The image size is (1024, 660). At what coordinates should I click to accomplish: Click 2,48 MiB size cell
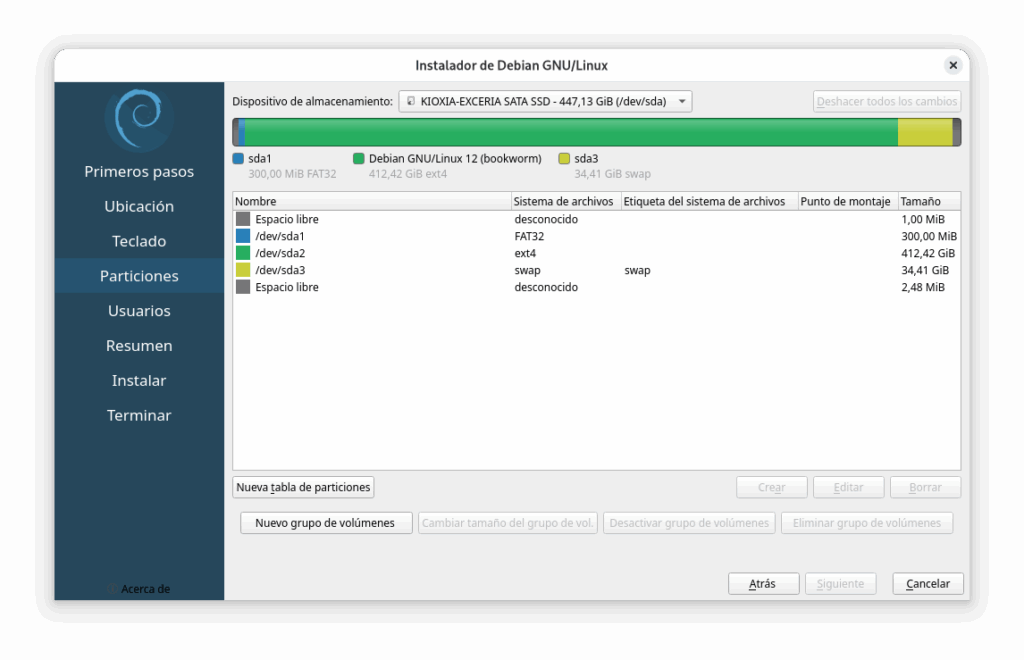923,287
